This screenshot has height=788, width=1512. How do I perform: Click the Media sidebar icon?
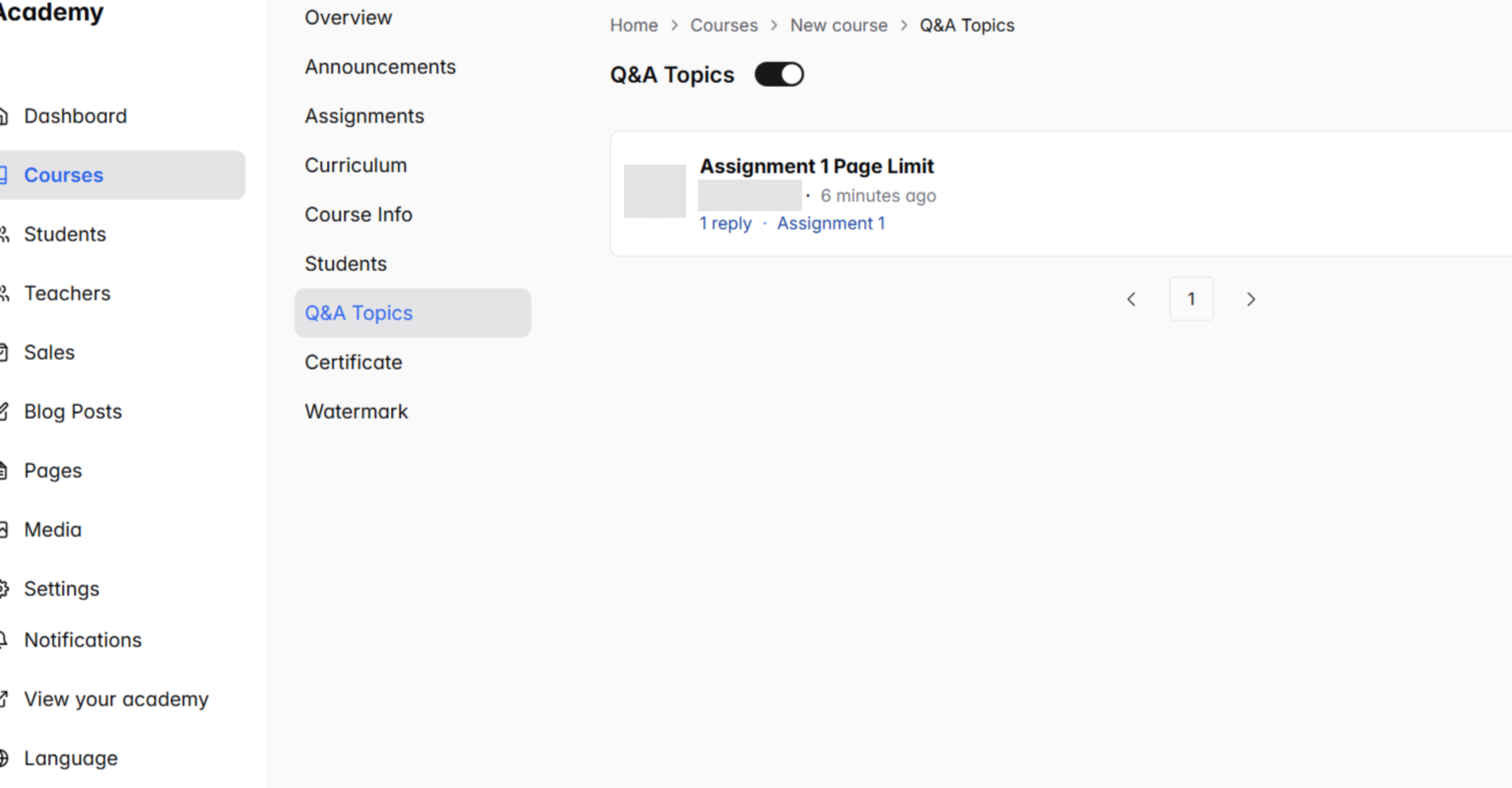[3, 529]
